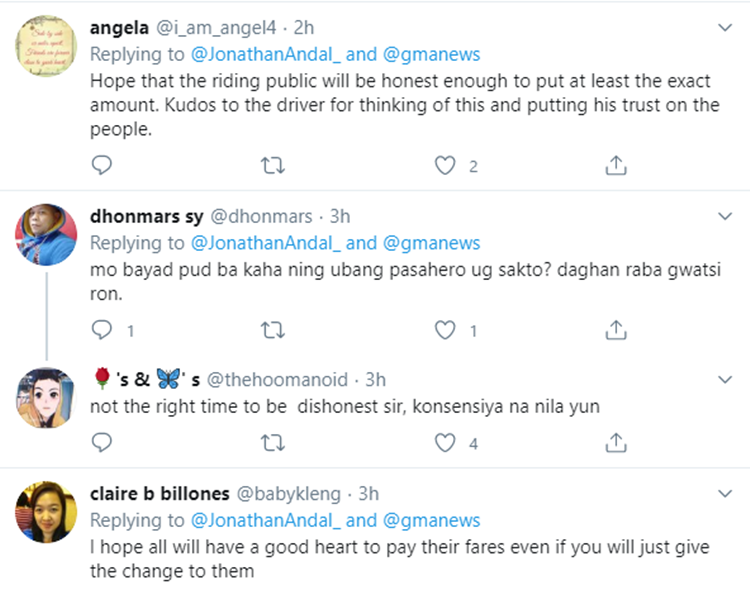The height and width of the screenshot is (594, 750).
Task: Share thehoomanoid's tweet
Action: pos(617,442)
